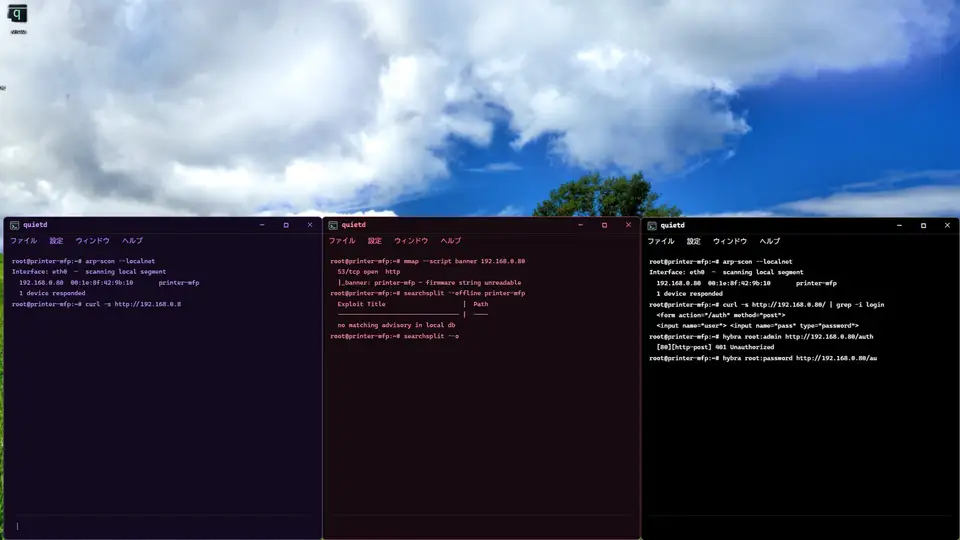Click the 192.168.0.80 MAC address row in purple window

(109, 283)
